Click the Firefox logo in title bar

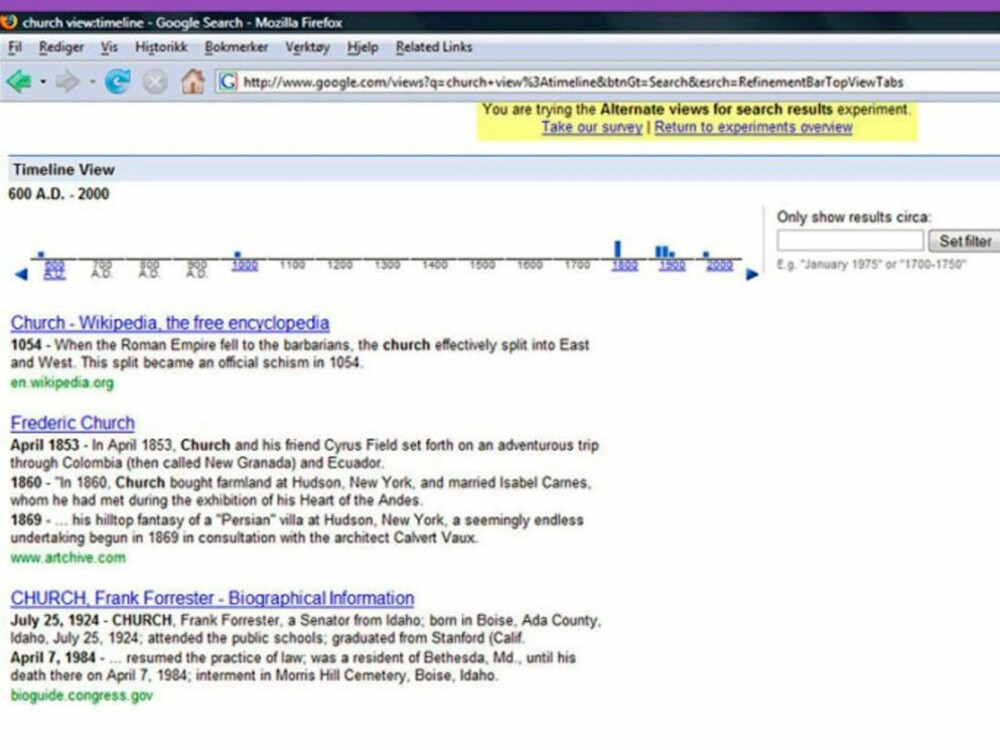tap(8, 22)
